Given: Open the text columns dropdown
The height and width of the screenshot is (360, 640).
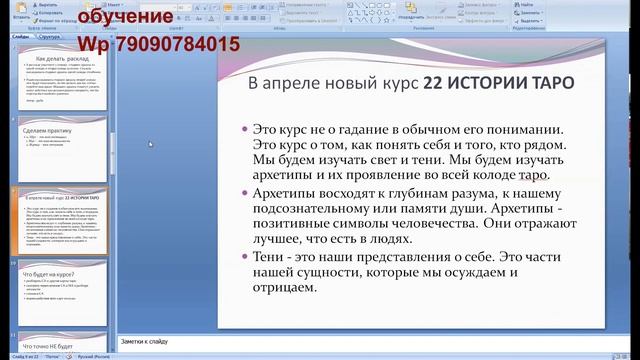Looking at the screenshot, I should (x=263, y=19).
